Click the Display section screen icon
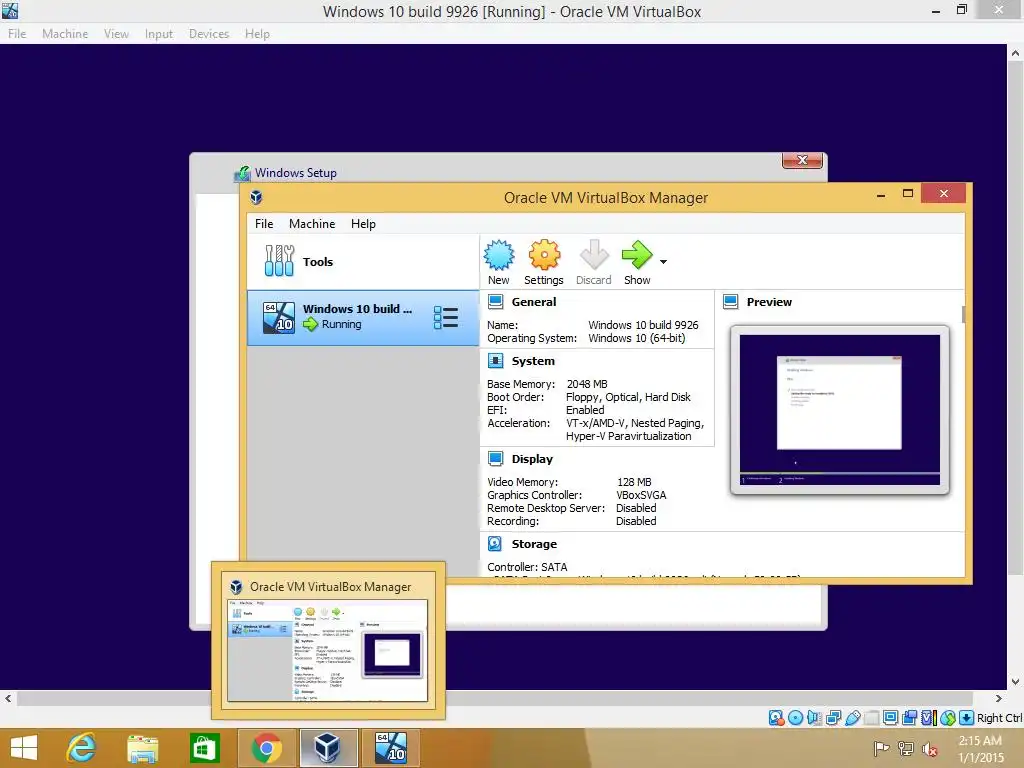Image resolution: width=1024 pixels, height=768 pixels. 496,459
